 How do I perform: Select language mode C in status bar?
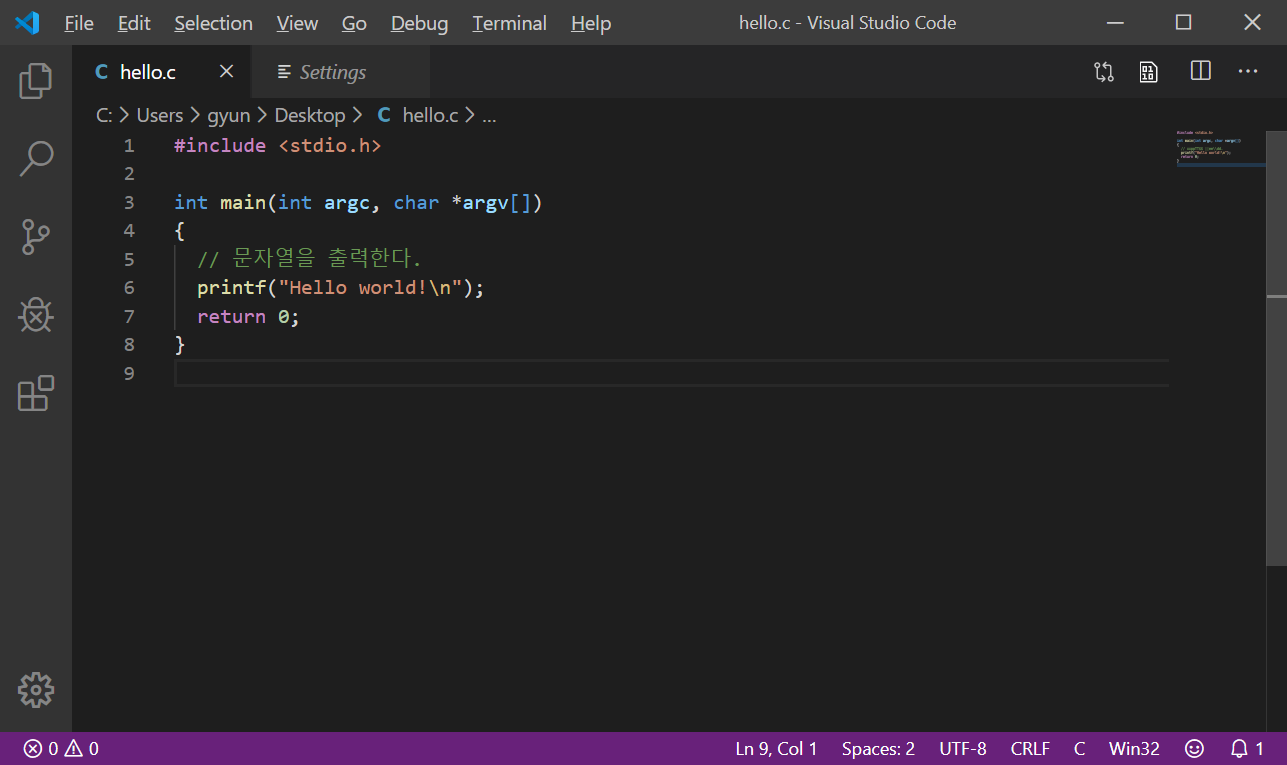[1080, 748]
